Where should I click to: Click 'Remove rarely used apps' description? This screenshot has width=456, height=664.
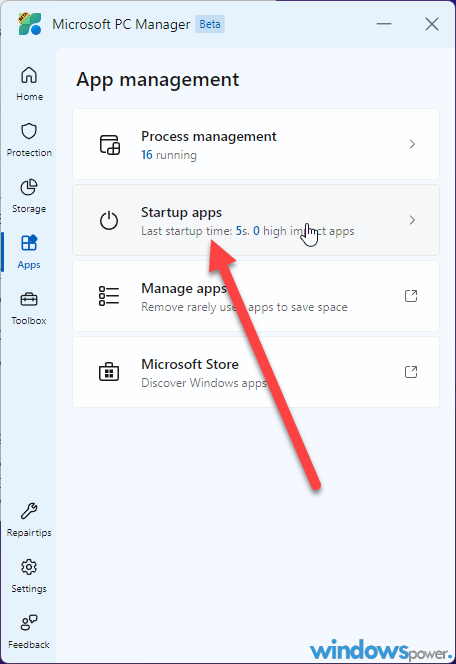pos(244,307)
